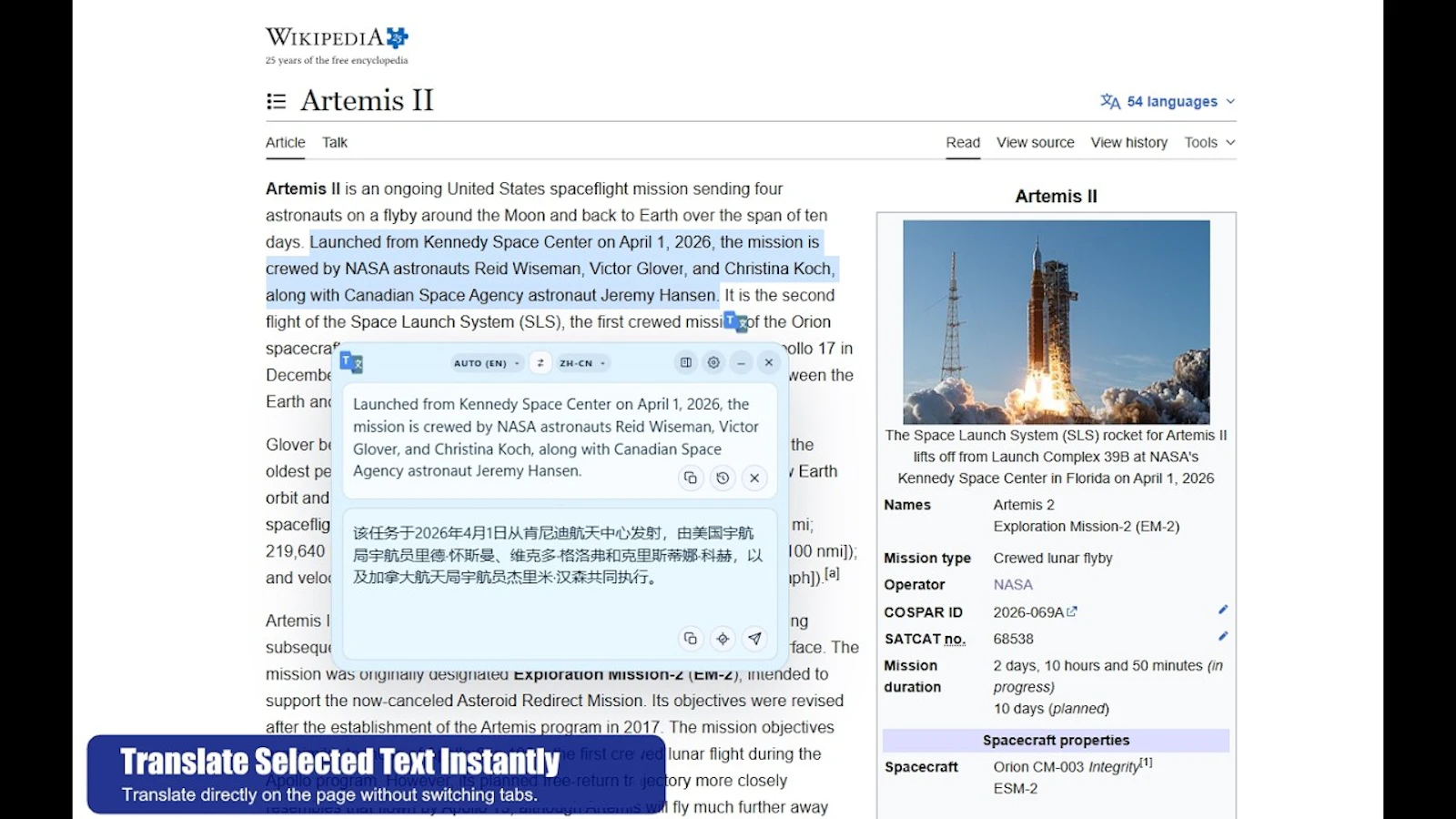The width and height of the screenshot is (1456, 819).
Task: Click the 'Spacecraft properties' infobox header
Action: coord(1056,741)
